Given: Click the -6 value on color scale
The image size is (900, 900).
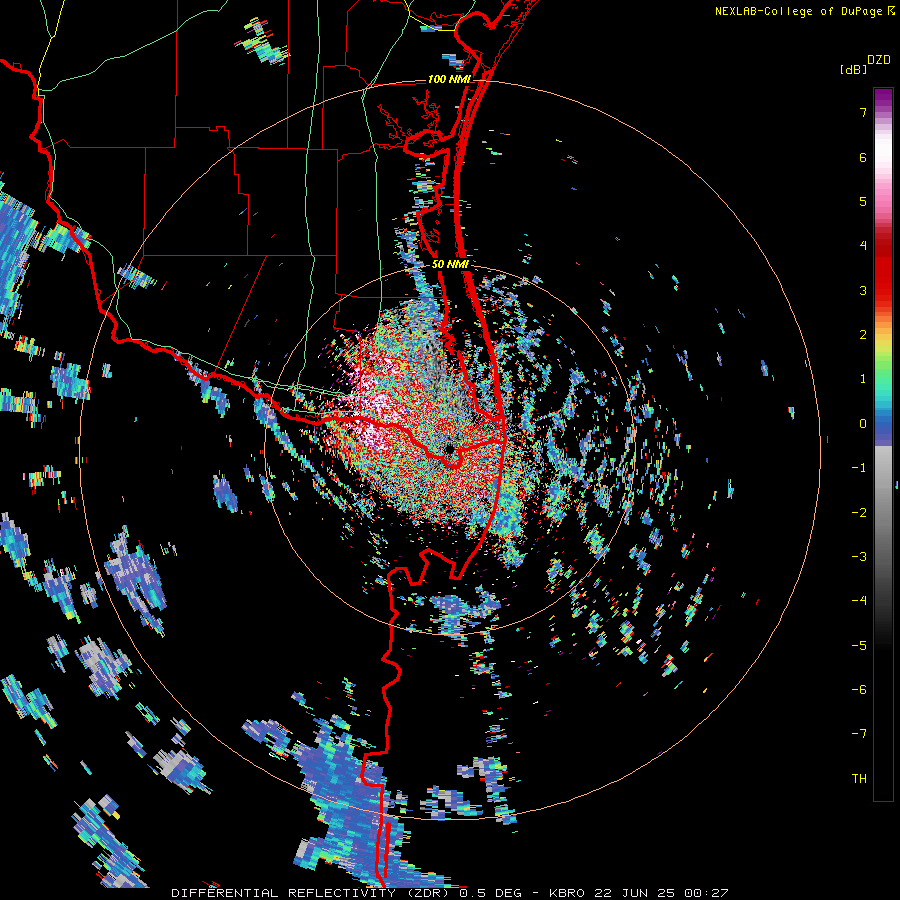Looking at the screenshot, I should pos(859,690).
